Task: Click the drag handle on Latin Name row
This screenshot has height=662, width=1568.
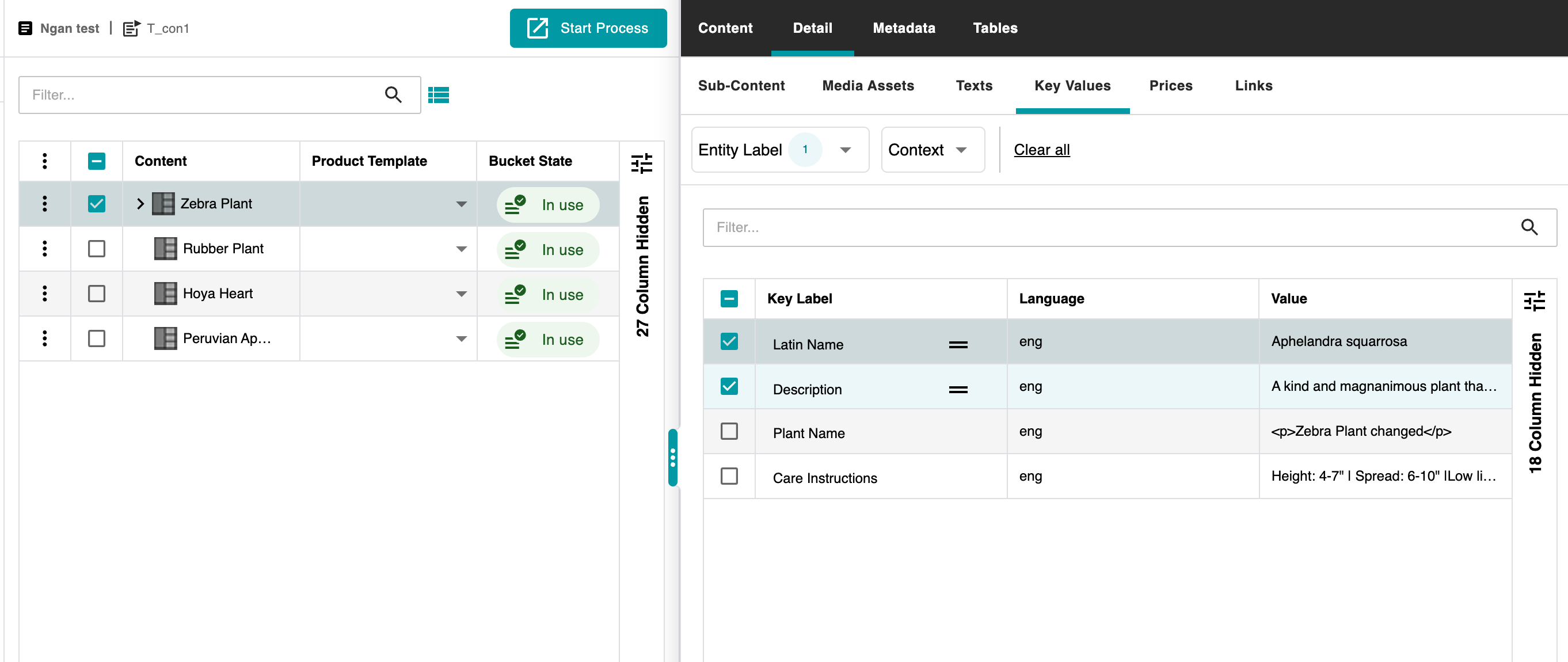Action: click(x=958, y=344)
